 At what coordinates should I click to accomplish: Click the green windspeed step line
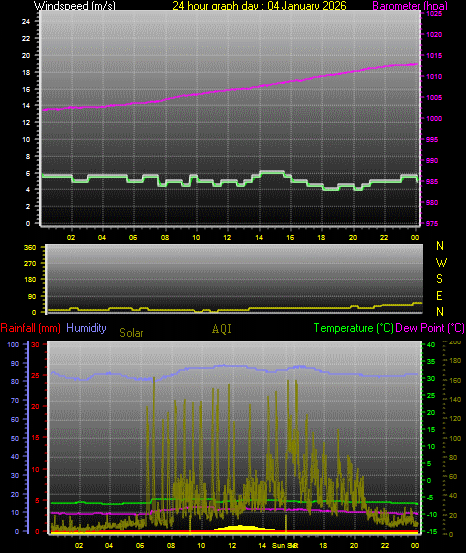pos(230,181)
